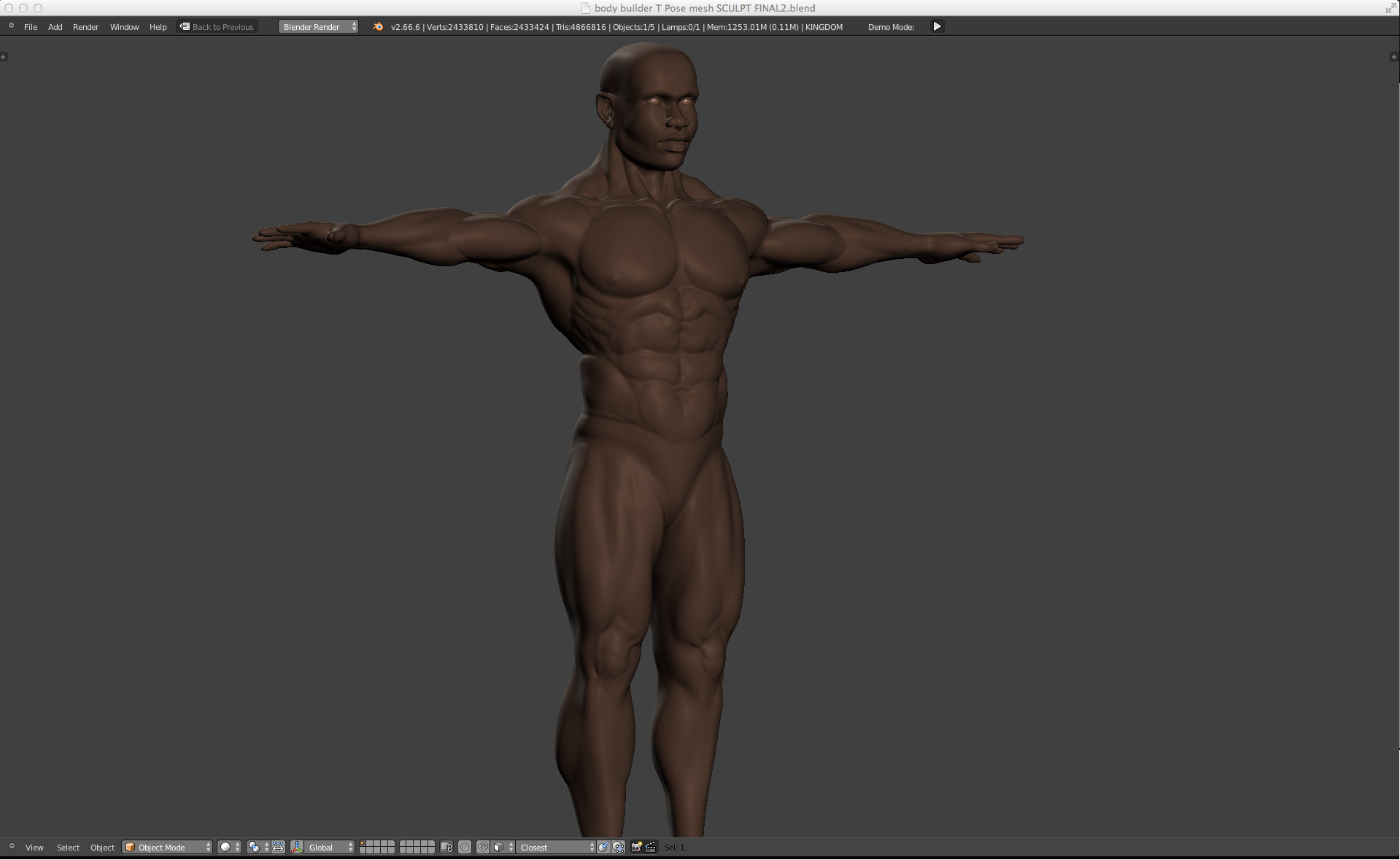
Task: Toggle snap during transform magnet icon
Action: pos(483,848)
